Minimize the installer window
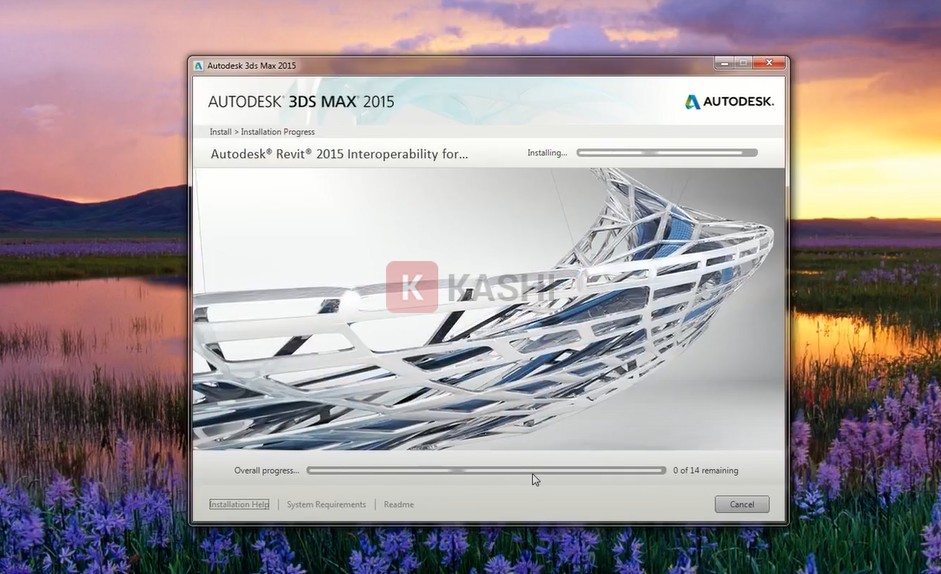 pos(724,62)
